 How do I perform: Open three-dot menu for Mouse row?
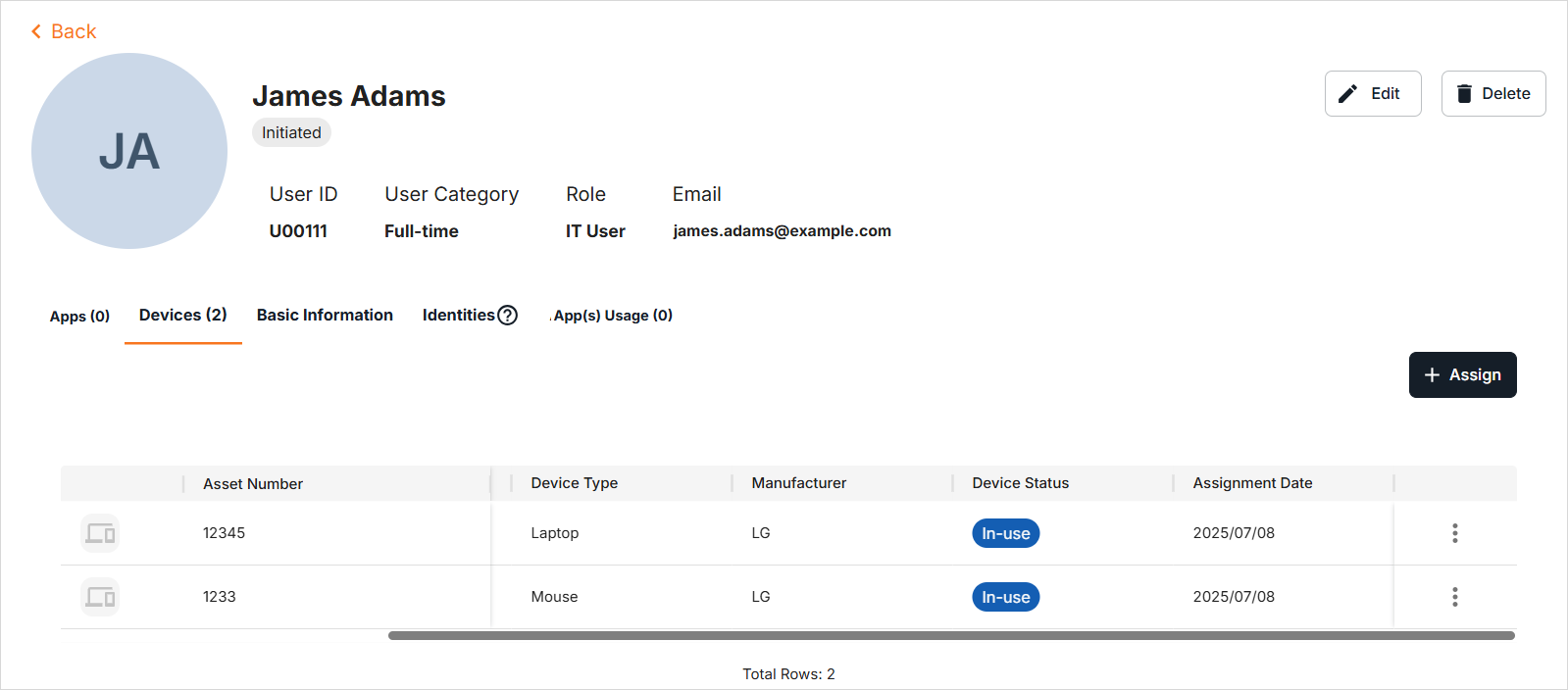(x=1454, y=597)
